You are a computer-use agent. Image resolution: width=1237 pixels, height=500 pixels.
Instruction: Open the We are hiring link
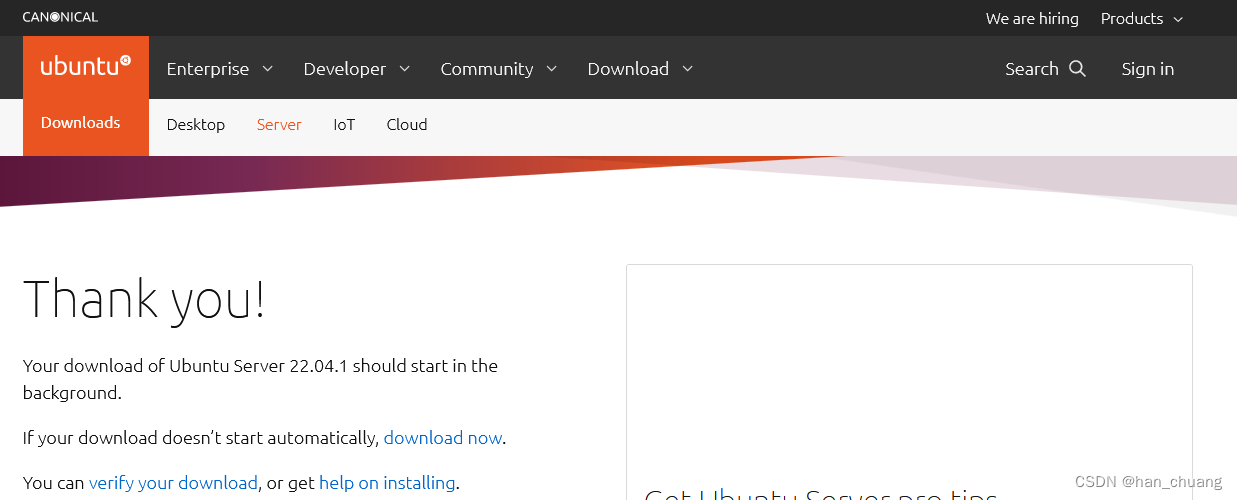(1032, 18)
